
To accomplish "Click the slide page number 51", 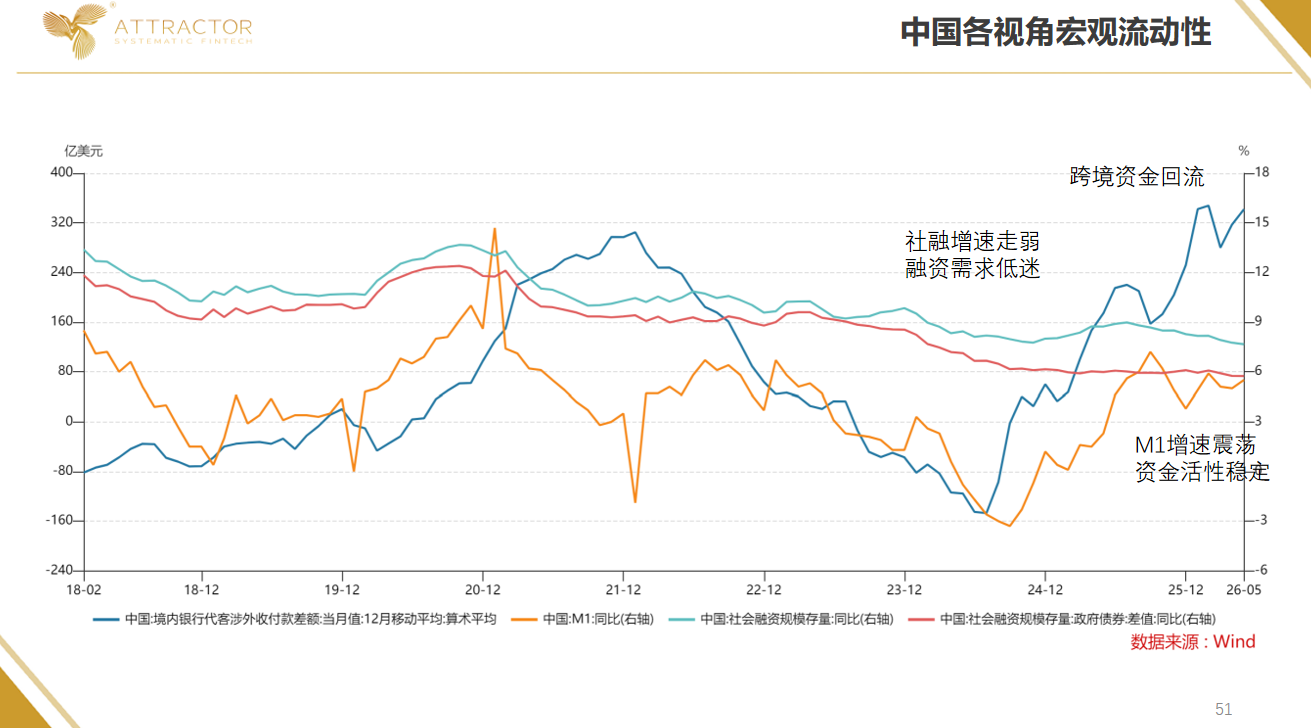I will 1224,709.
